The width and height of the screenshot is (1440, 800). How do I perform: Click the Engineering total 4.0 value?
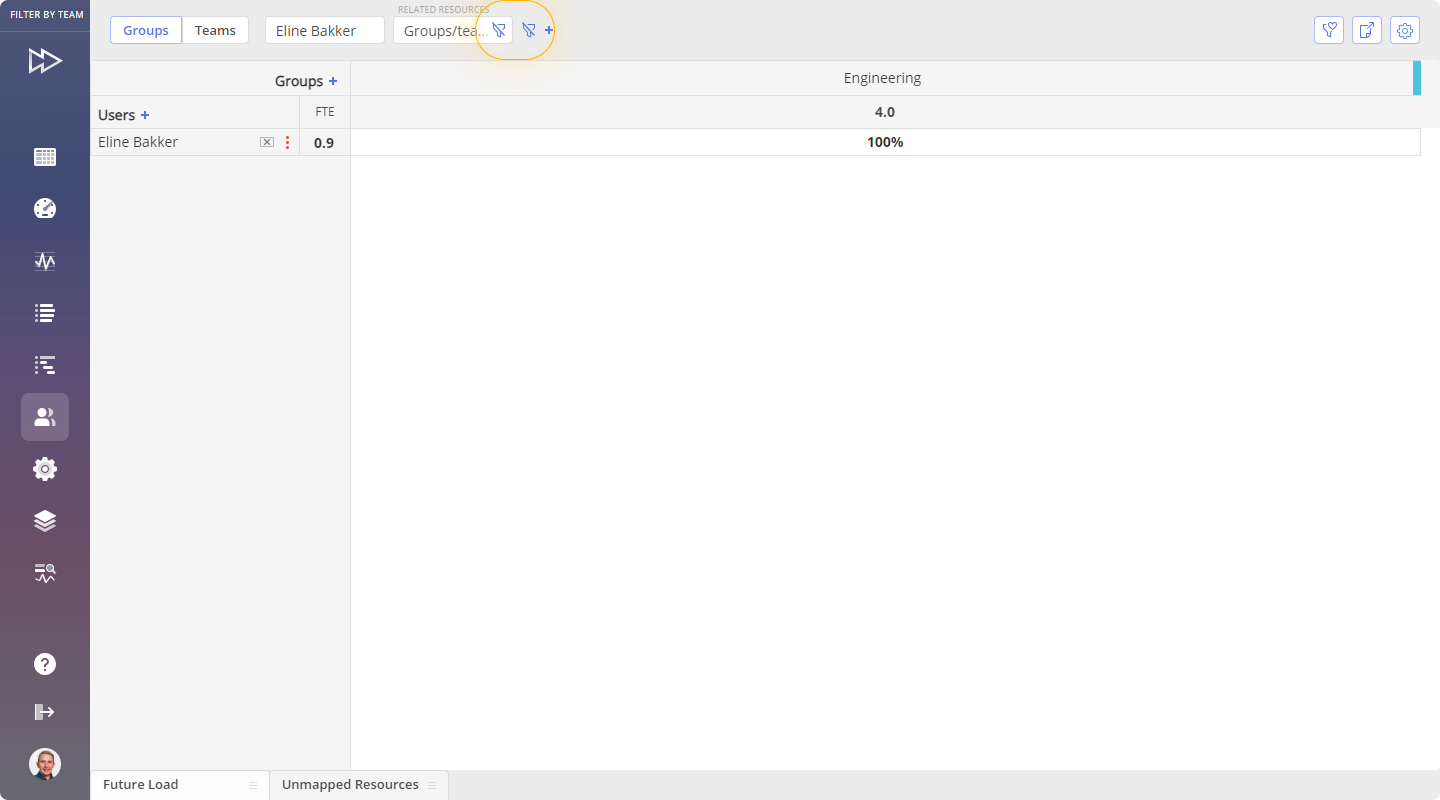click(885, 112)
